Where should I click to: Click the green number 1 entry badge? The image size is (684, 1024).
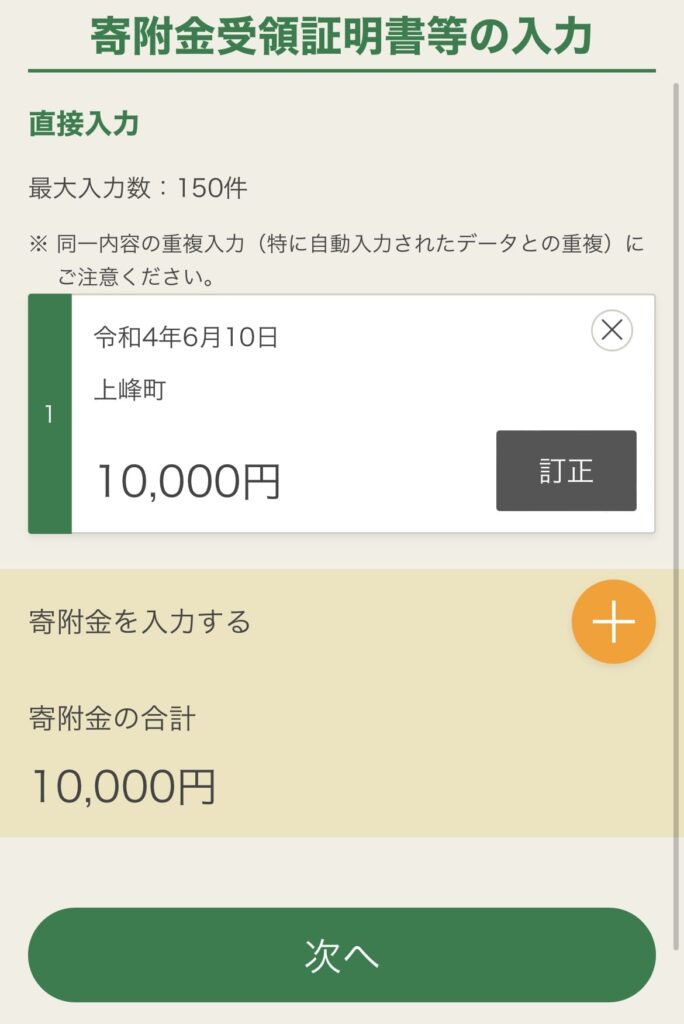pyautogui.click(x=50, y=414)
